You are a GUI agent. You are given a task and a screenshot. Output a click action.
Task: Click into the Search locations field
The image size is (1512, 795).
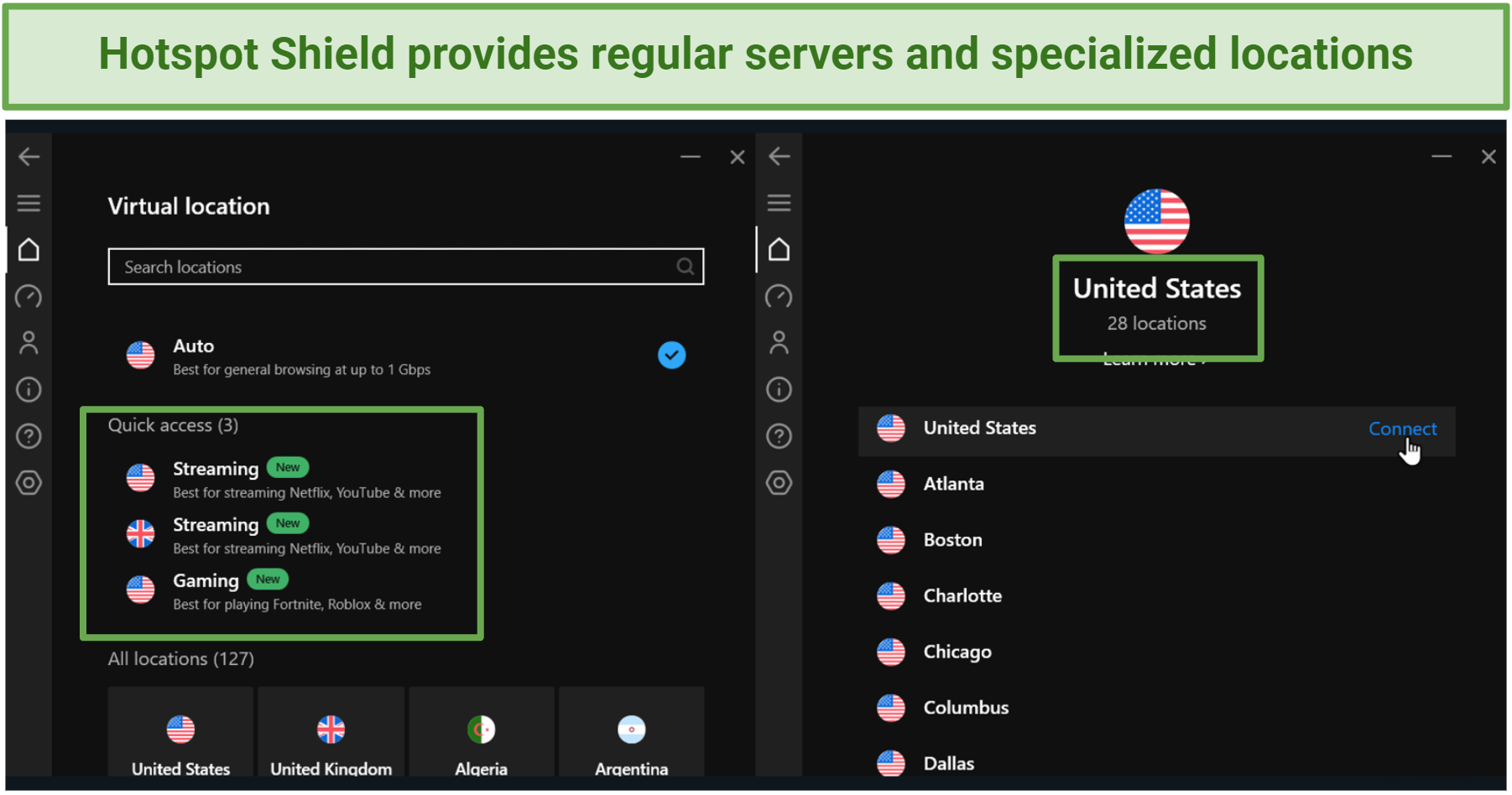pos(406,267)
